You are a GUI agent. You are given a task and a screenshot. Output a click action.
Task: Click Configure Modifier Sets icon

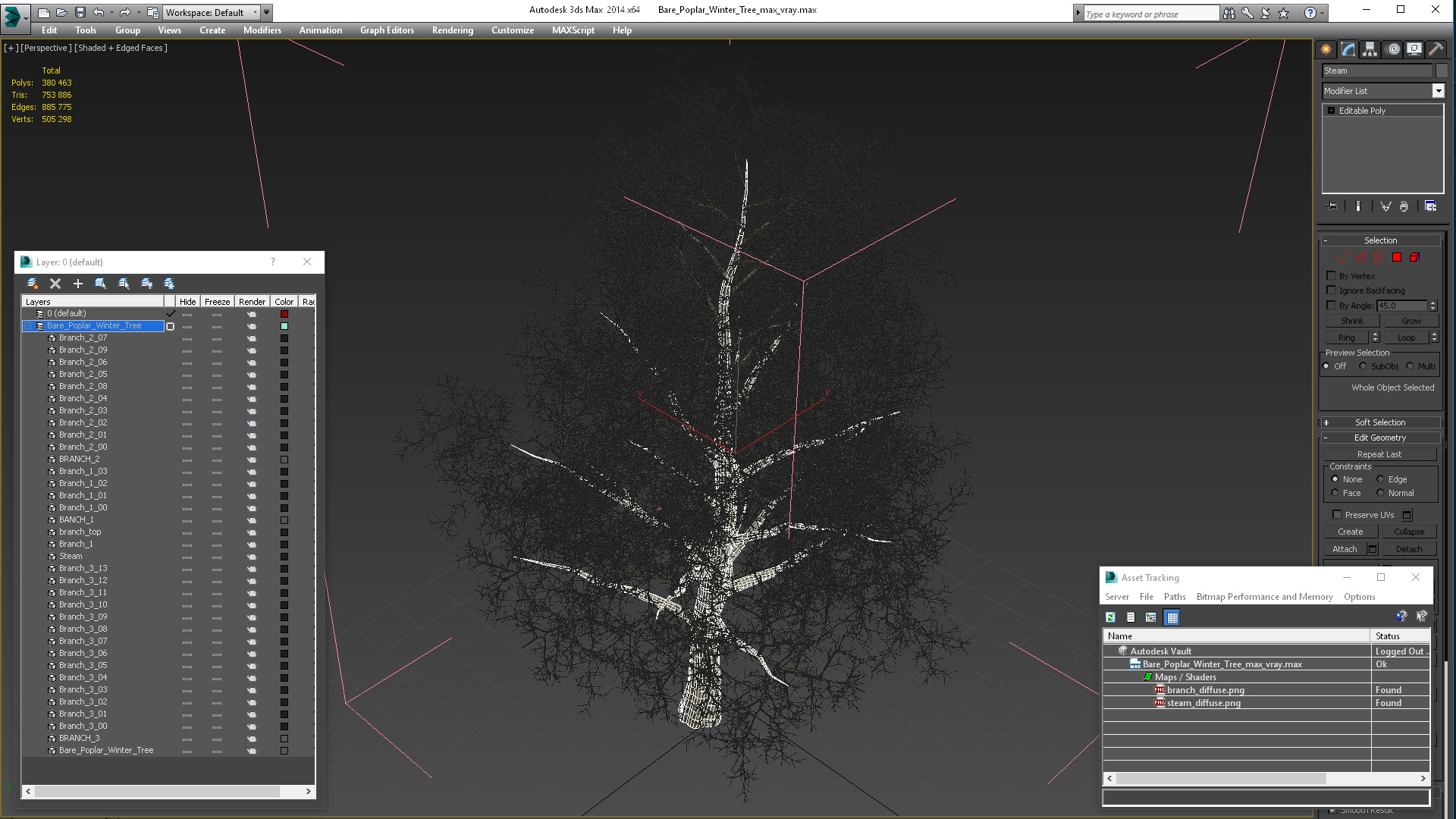tap(1430, 206)
